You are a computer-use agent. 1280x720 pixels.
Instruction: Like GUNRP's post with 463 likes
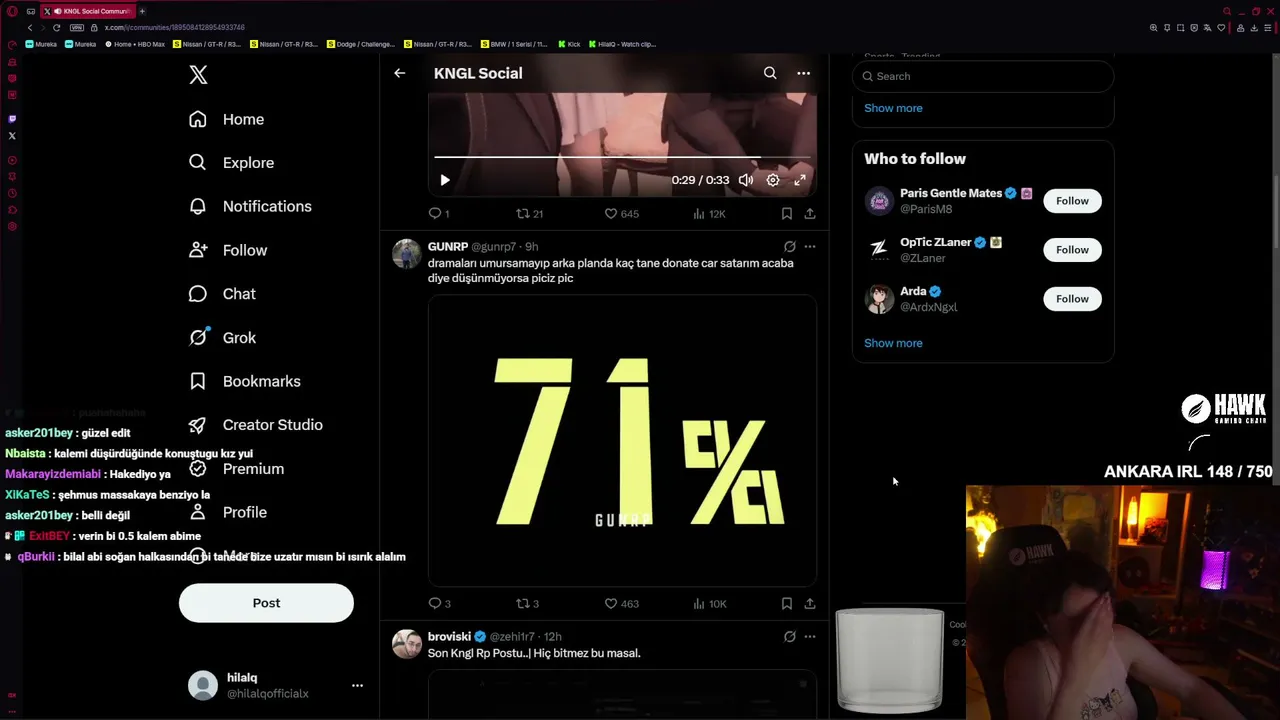(621, 604)
